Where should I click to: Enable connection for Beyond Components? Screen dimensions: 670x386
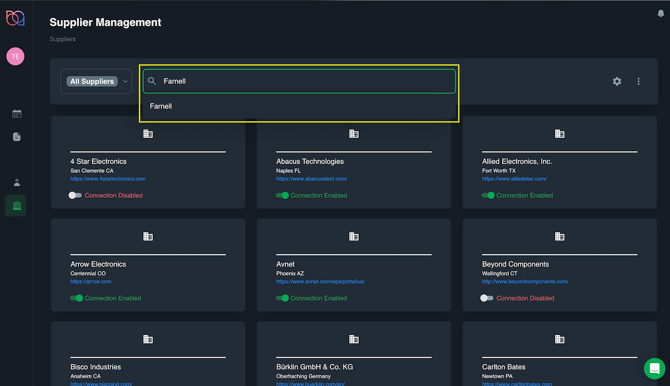(x=487, y=298)
